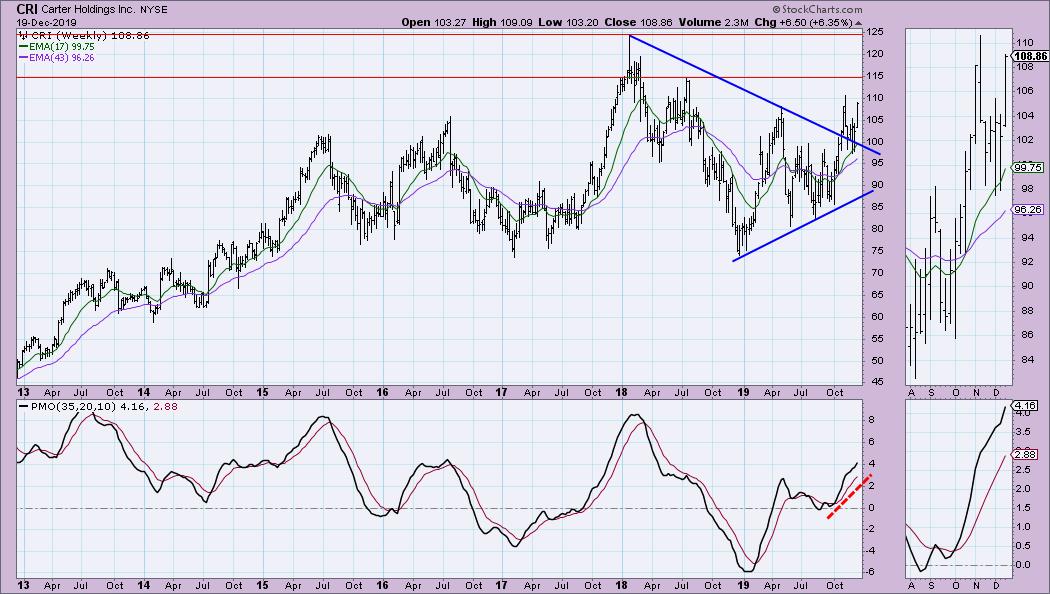The width and height of the screenshot is (1050, 594).
Task: Select the EMA(17) 99.75 legend entry
Action: pos(62,47)
